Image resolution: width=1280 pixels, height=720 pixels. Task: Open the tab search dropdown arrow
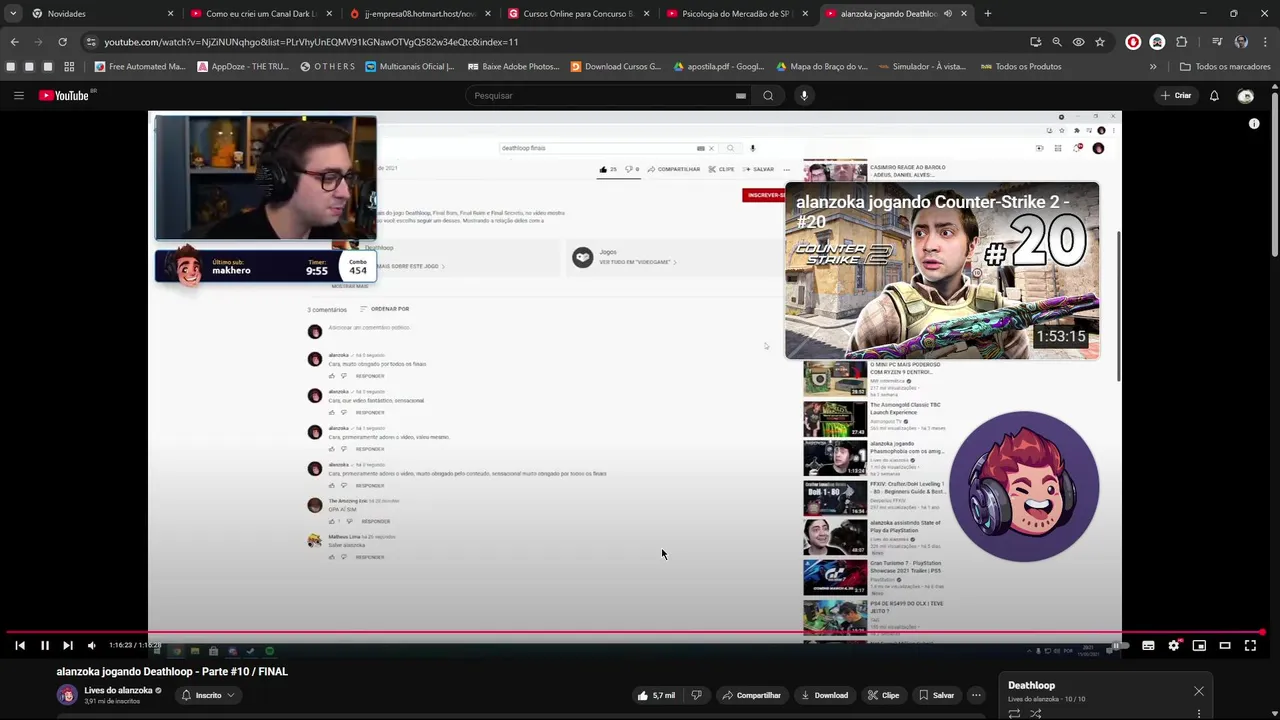13,13
